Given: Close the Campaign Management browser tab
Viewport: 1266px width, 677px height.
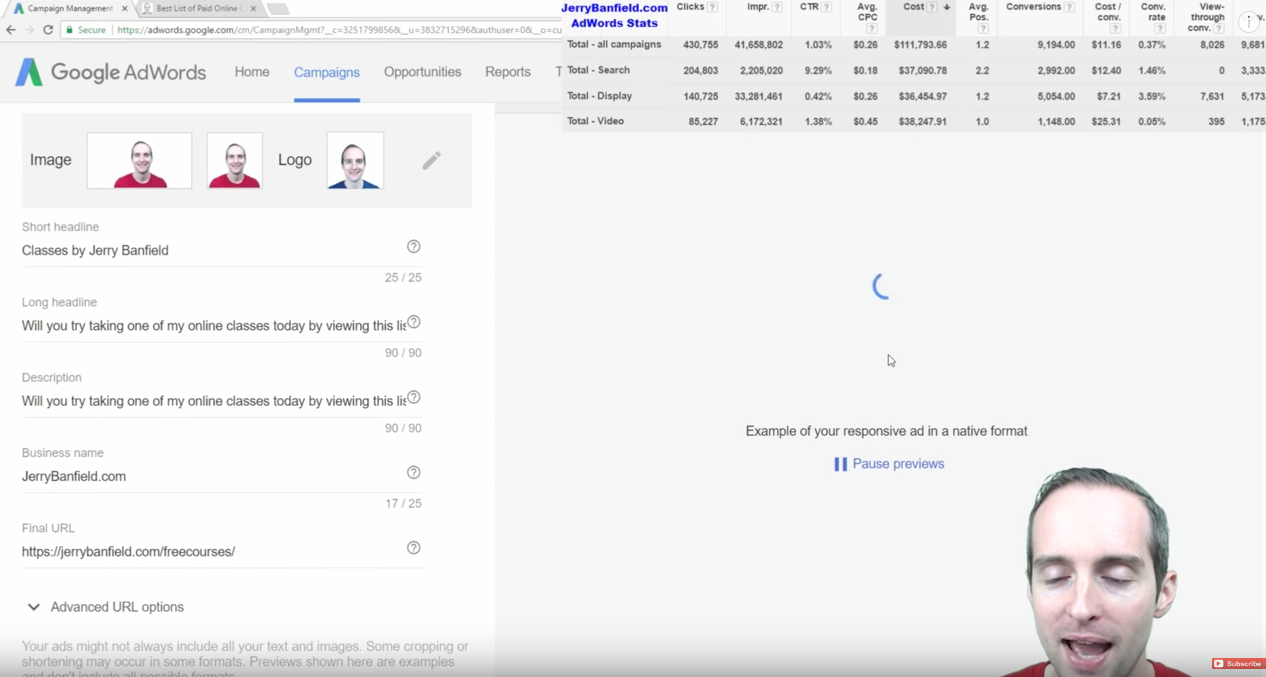Looking at the screenshot, I should tap(125, 8).
